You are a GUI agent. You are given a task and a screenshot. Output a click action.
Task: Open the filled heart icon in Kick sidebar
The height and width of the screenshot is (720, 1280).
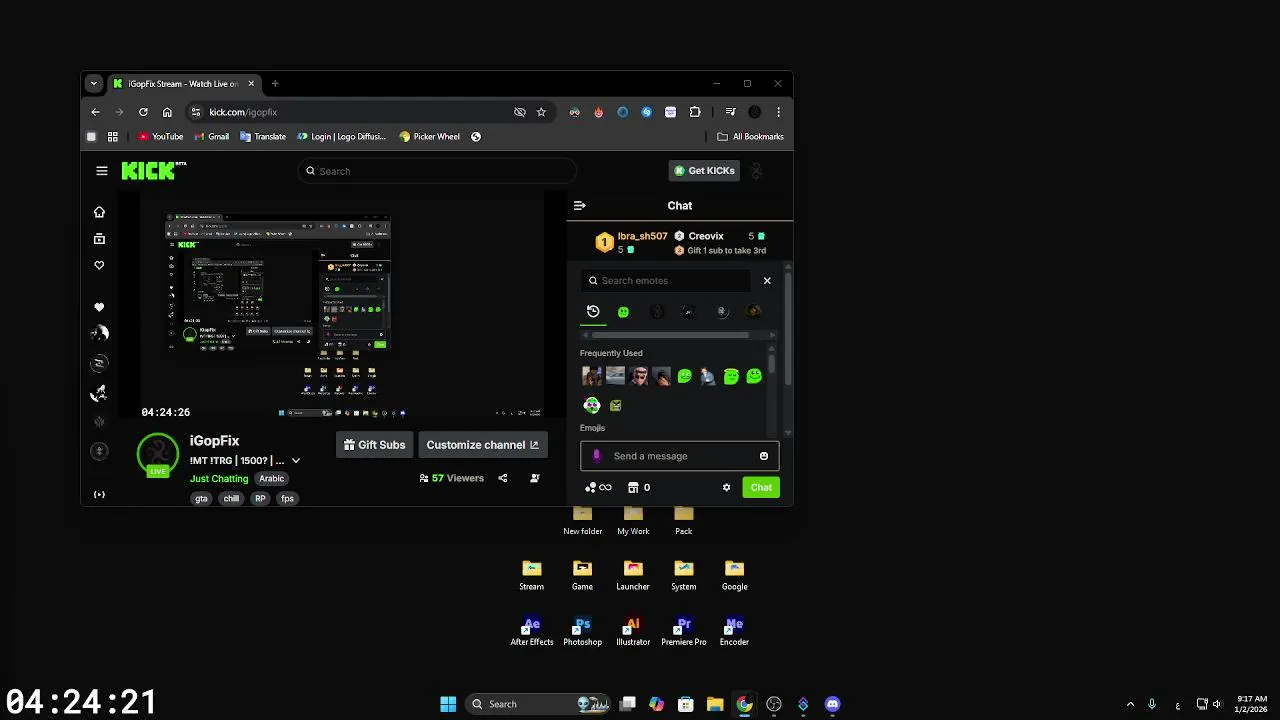pyautogui.click(x=99, y=307)
